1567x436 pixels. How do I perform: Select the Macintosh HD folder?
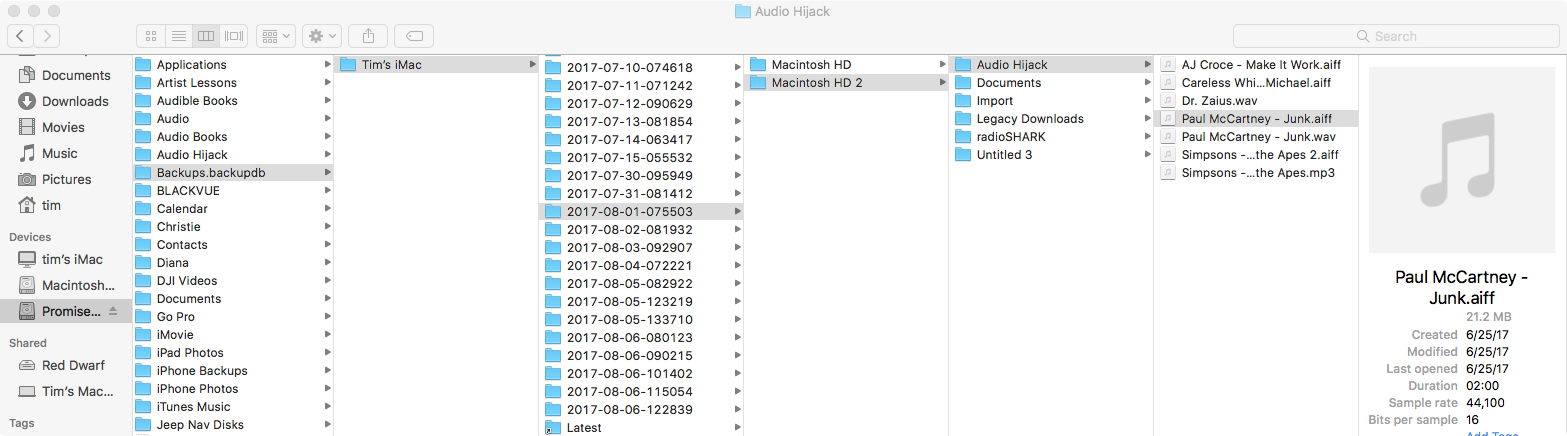(845, 65)
